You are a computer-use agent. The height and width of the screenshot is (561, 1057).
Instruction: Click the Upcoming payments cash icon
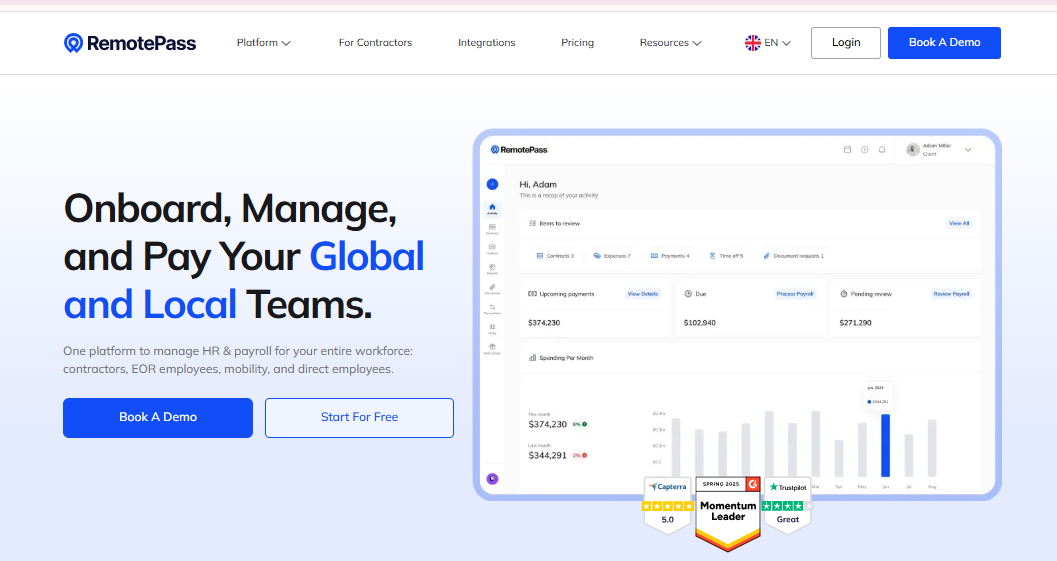tap(533, 294)
